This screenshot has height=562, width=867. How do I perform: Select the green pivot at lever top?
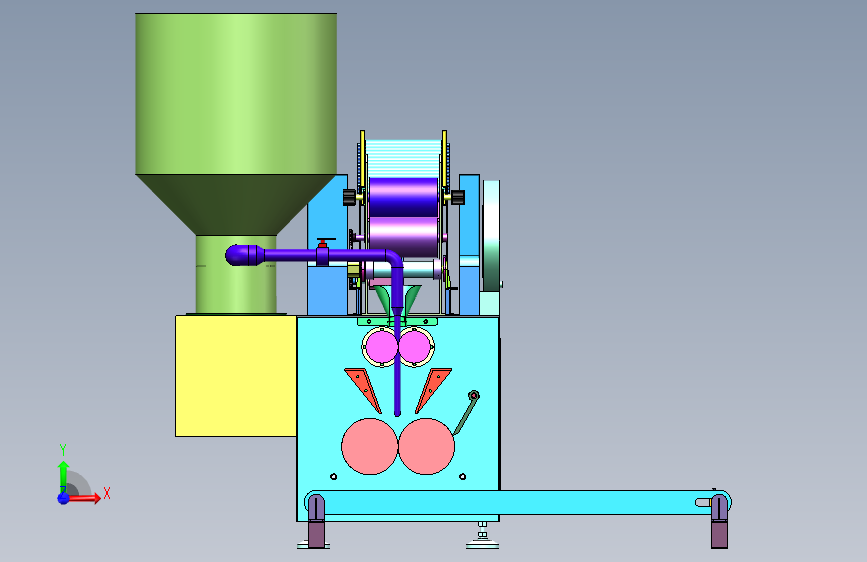tap(474, 396)
